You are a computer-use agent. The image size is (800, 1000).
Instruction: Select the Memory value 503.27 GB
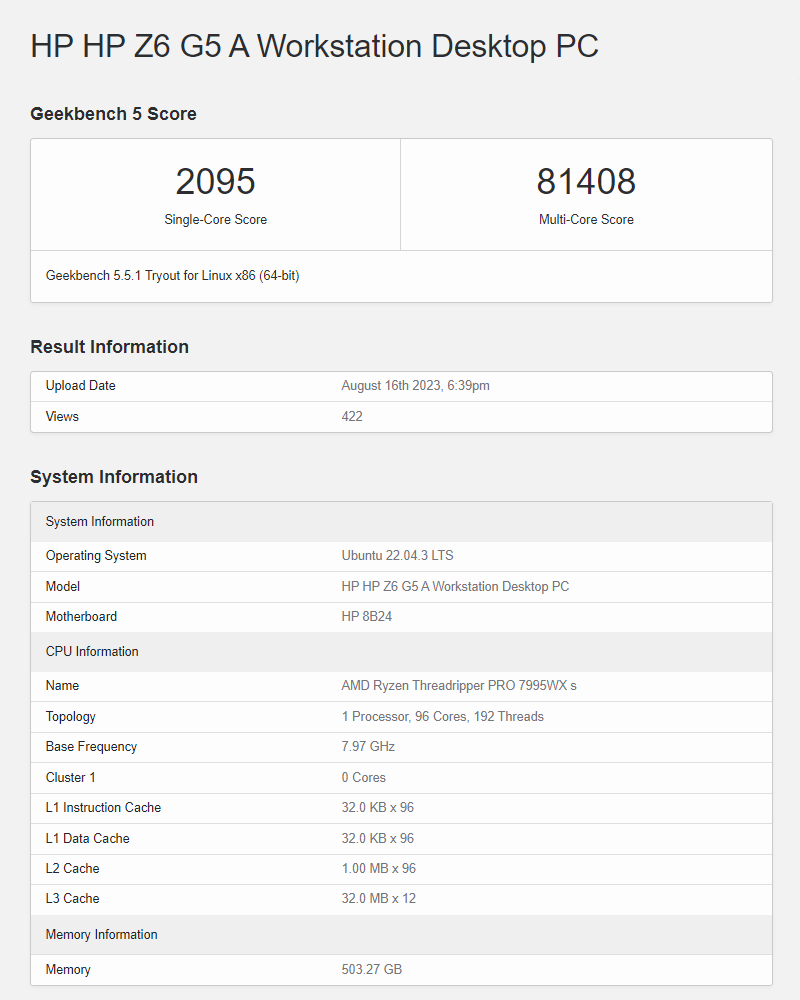[371, 970]
